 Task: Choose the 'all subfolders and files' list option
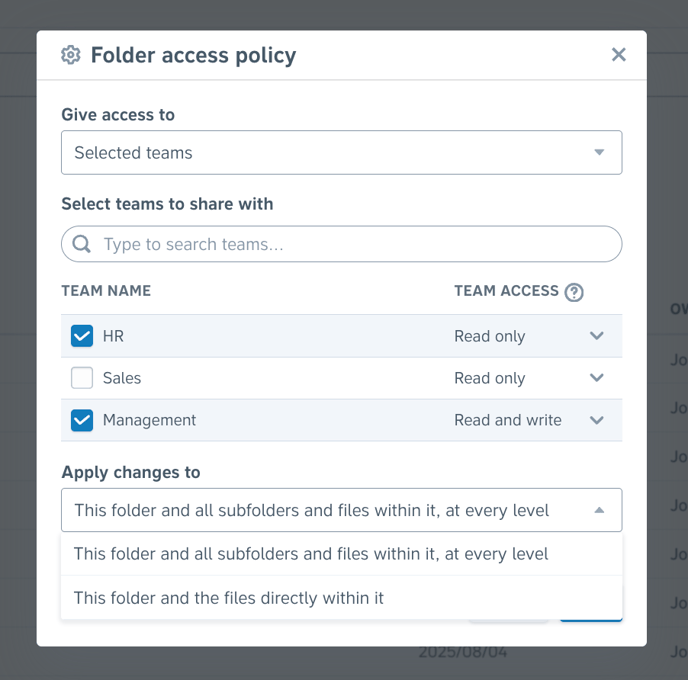(x=341, y=554)
